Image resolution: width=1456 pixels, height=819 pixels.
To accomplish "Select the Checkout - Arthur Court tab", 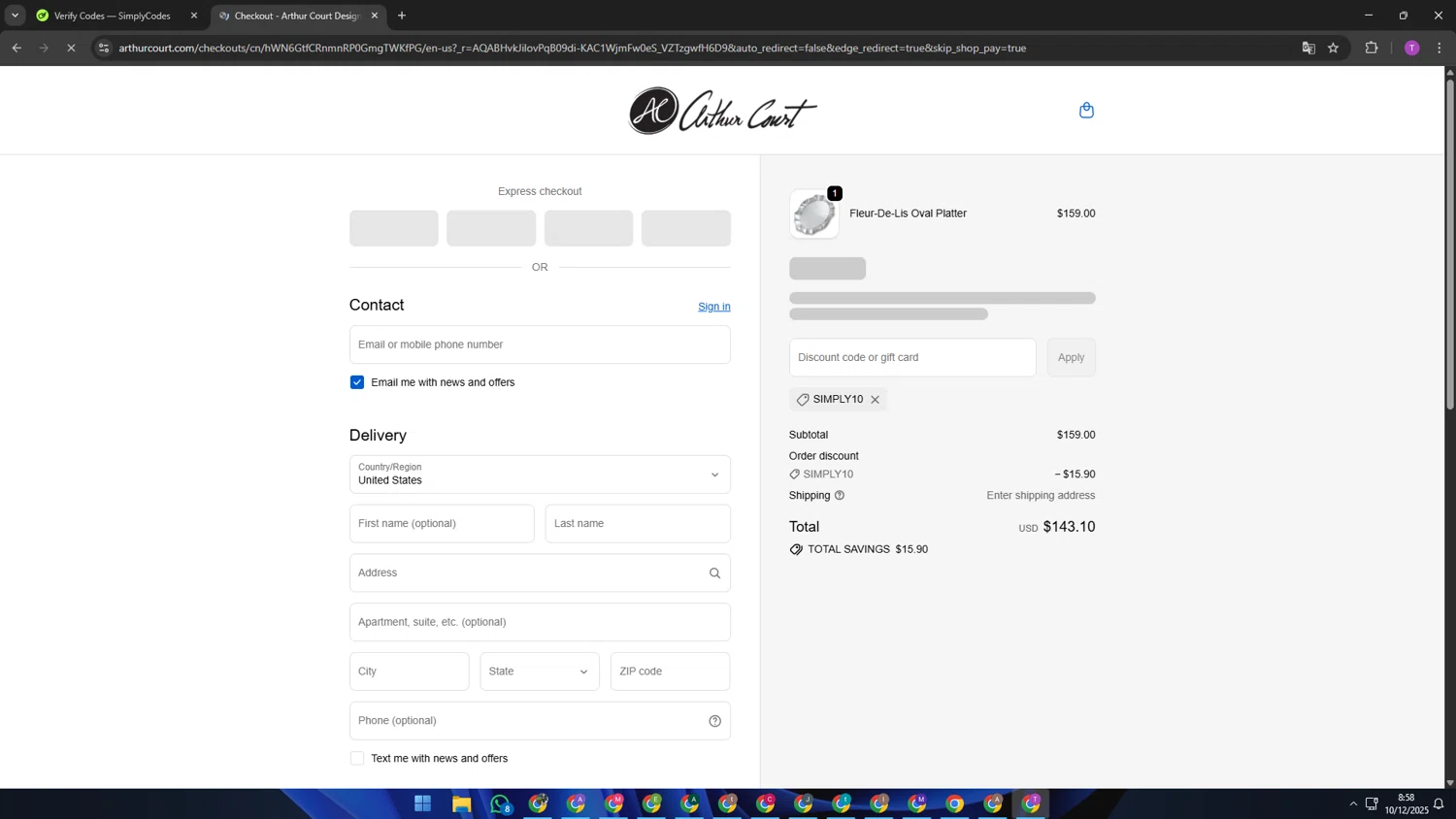I will tap(297, 16).
